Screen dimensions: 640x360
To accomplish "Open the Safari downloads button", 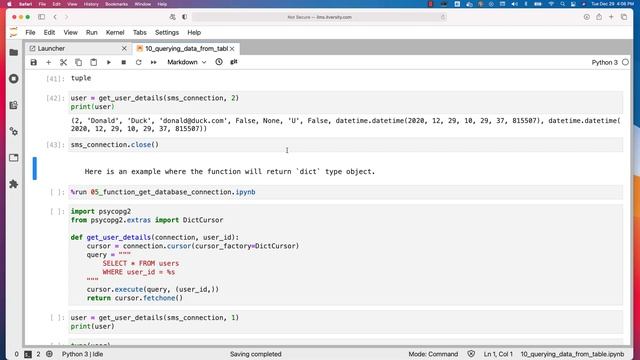I will 587,17.
